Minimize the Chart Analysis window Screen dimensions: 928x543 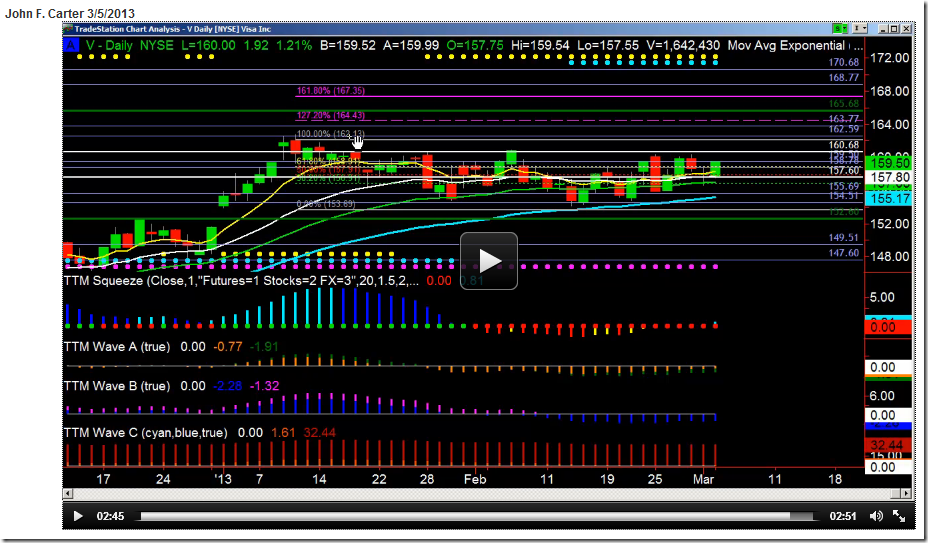tap(883, 28)
